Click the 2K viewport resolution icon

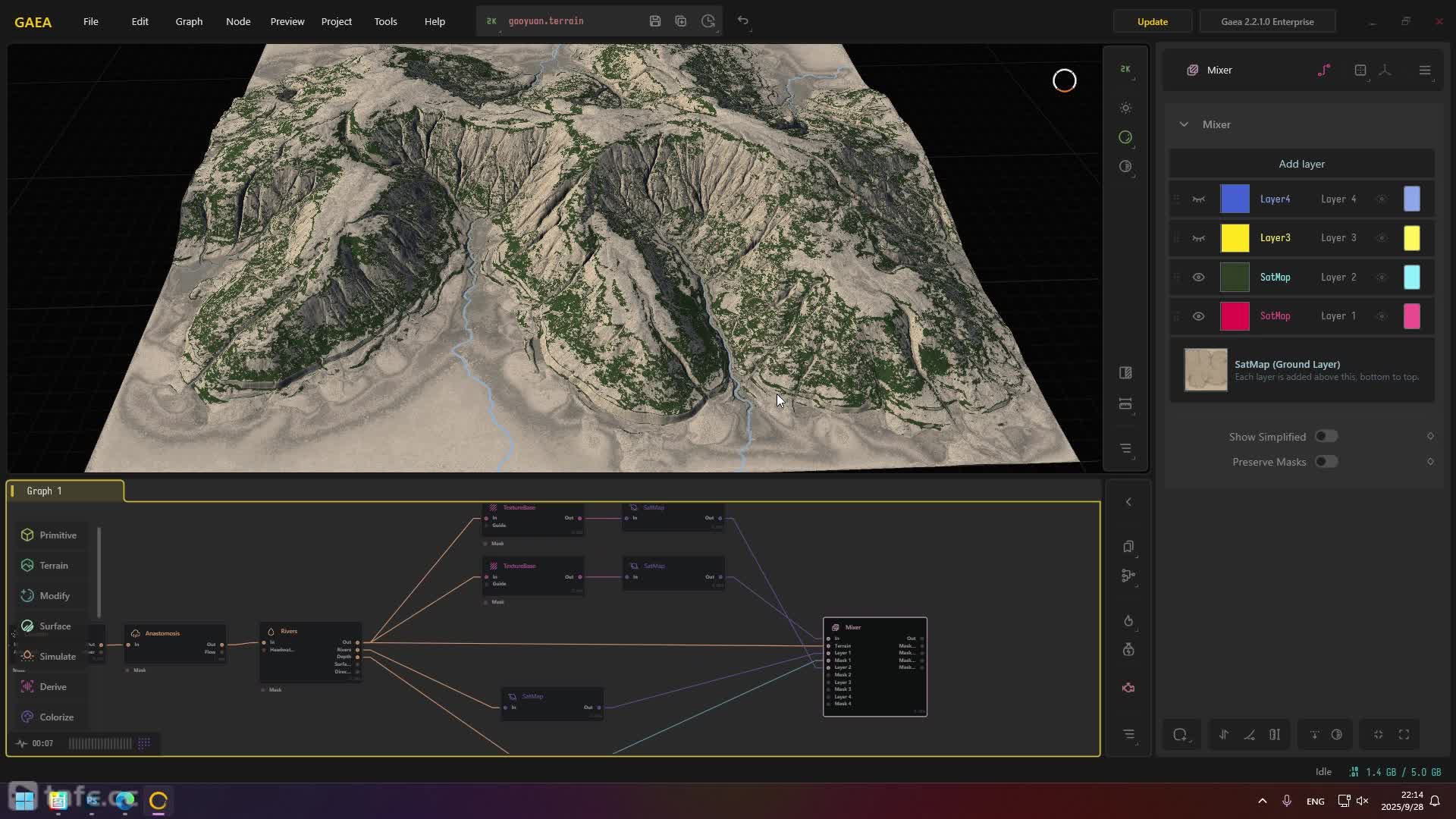click(1125, 69)
